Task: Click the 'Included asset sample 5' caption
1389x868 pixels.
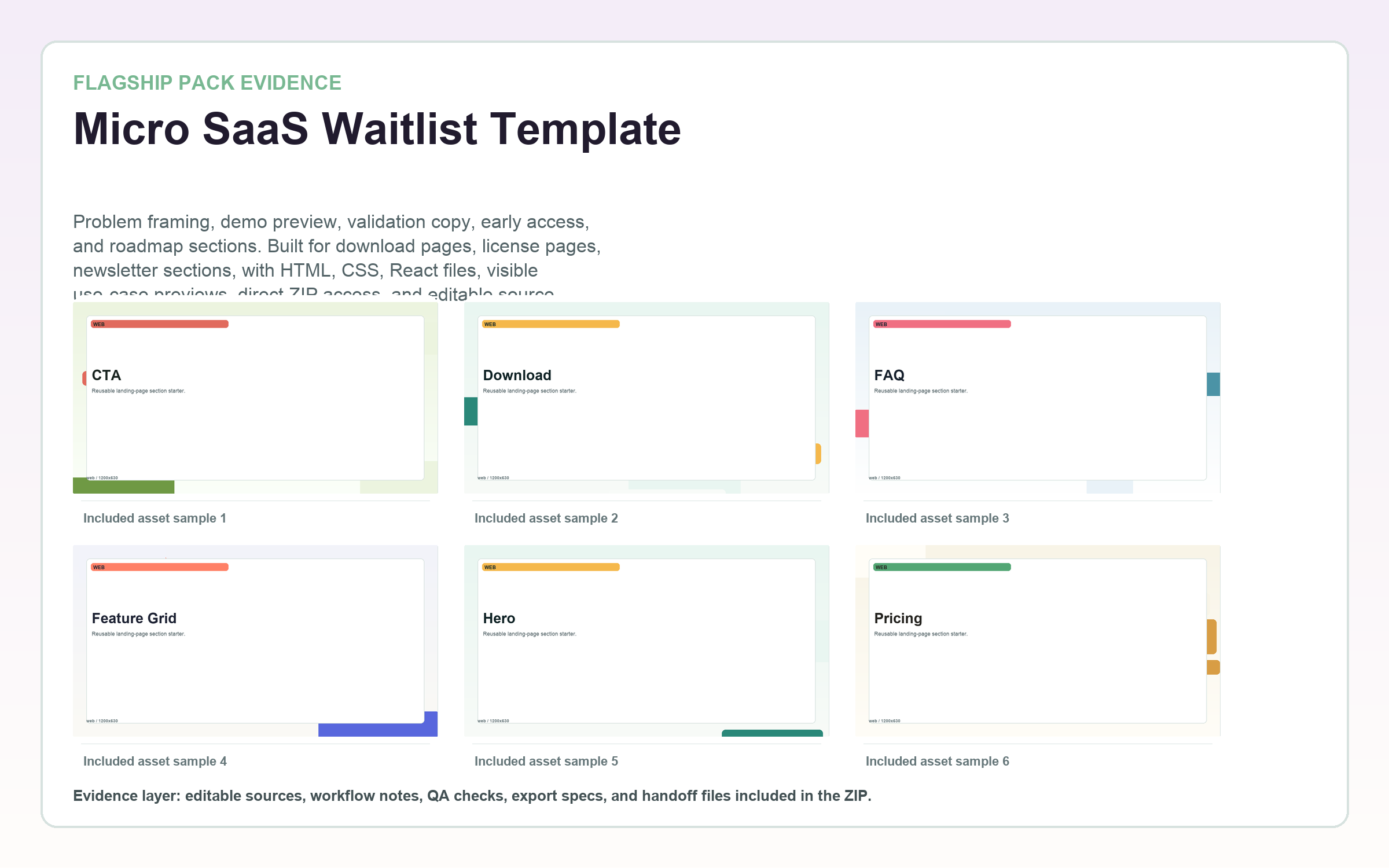Action: pyautogui.click(x=546, y=761)
